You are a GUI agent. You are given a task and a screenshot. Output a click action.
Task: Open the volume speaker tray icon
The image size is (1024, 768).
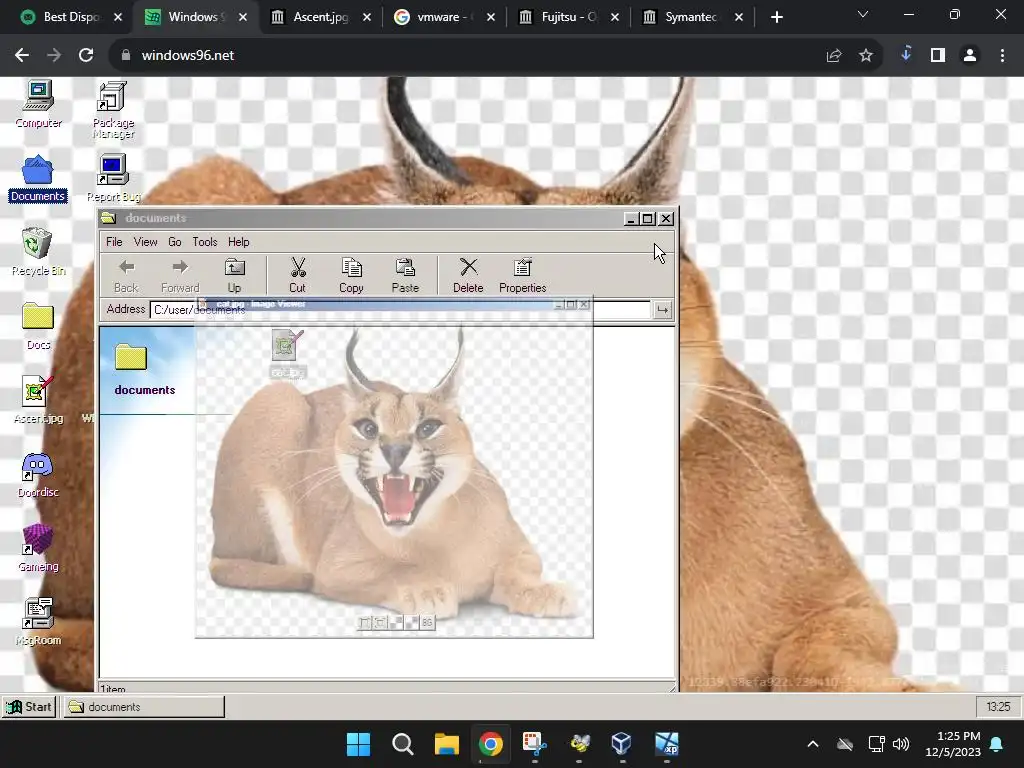[901, 744]
